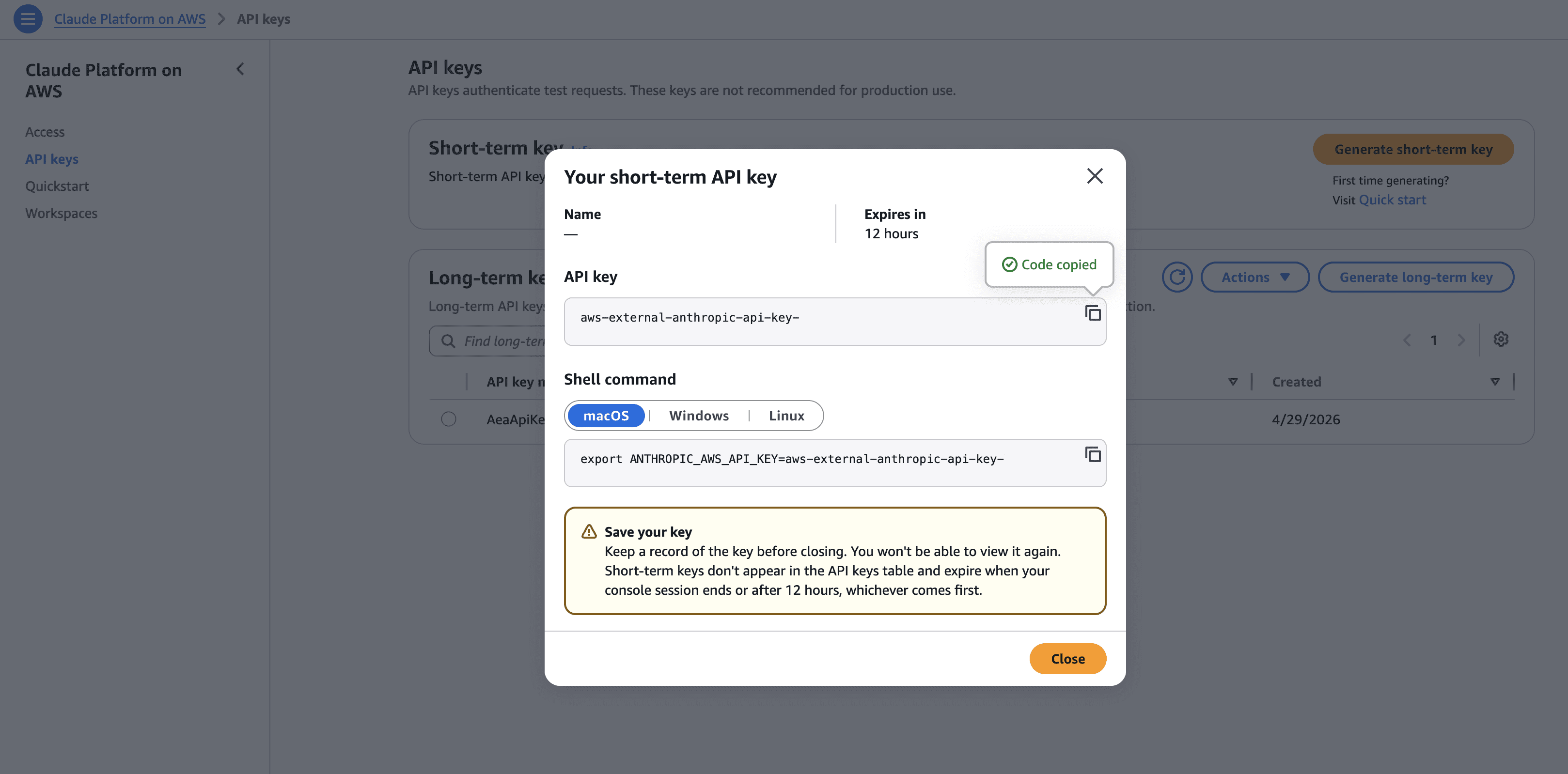The image size is (1568, 774).
Task: Select macOS shell command option
Action: coord(606,416)
